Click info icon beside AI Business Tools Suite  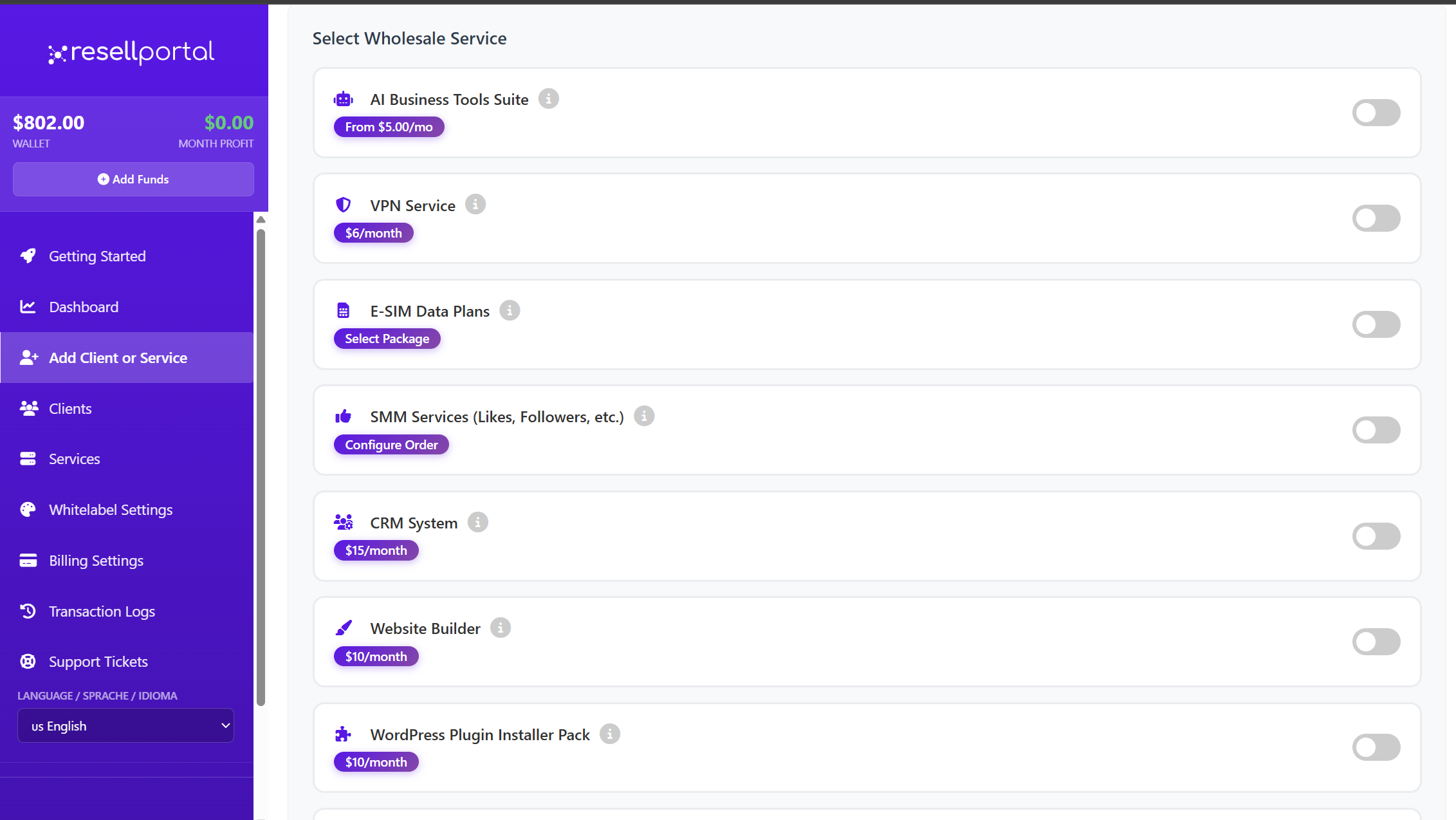[548, 99]
